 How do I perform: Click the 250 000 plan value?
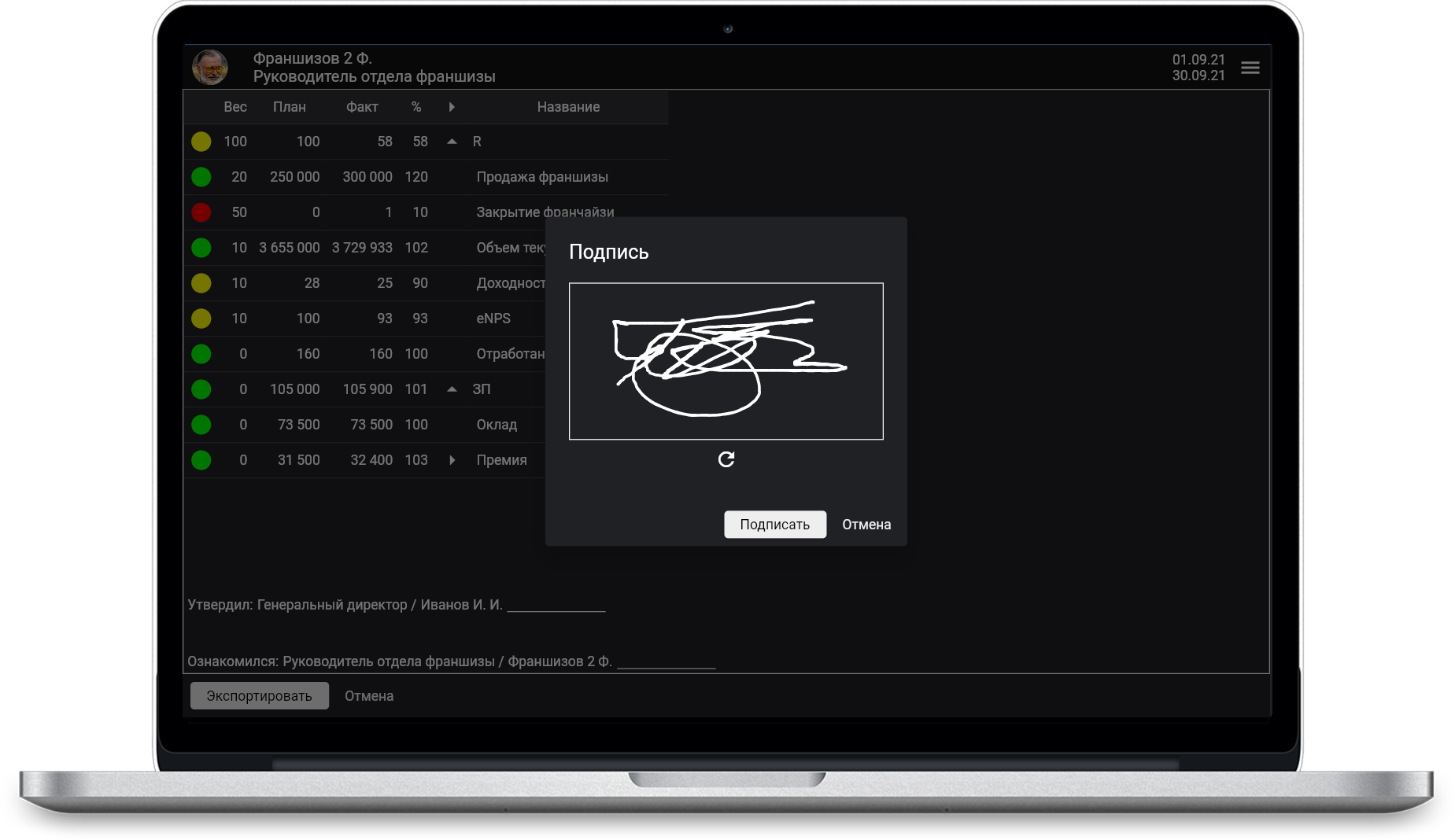point(295,177)
